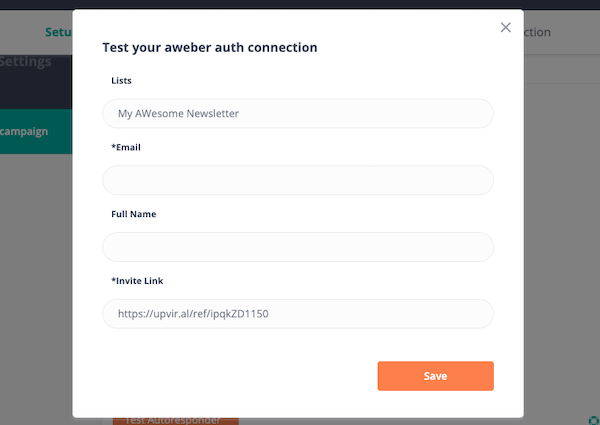Click the Test Autoresponder button
Image resolution: width=600 pixels, height=425 pixels.
(175, 420)
